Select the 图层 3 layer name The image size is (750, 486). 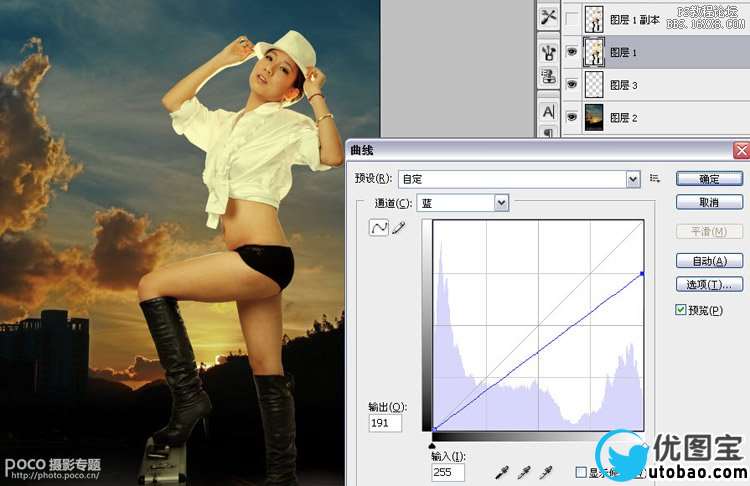[x=623, y=85]
